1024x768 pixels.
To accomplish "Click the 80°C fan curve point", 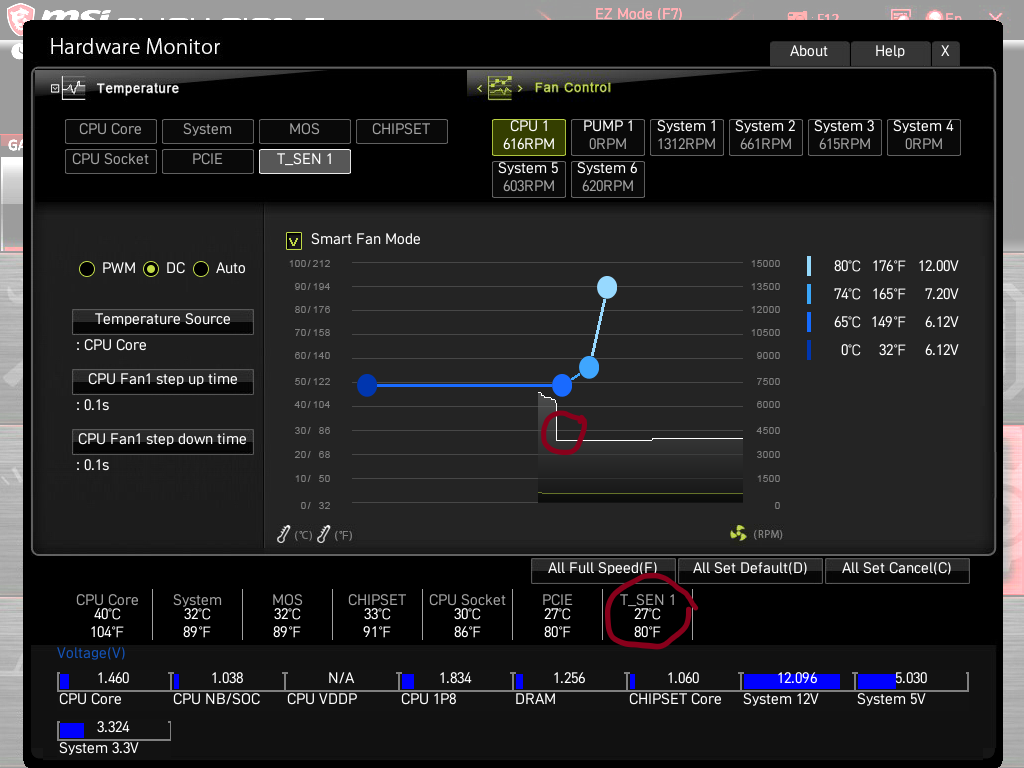I will point(607,287).
